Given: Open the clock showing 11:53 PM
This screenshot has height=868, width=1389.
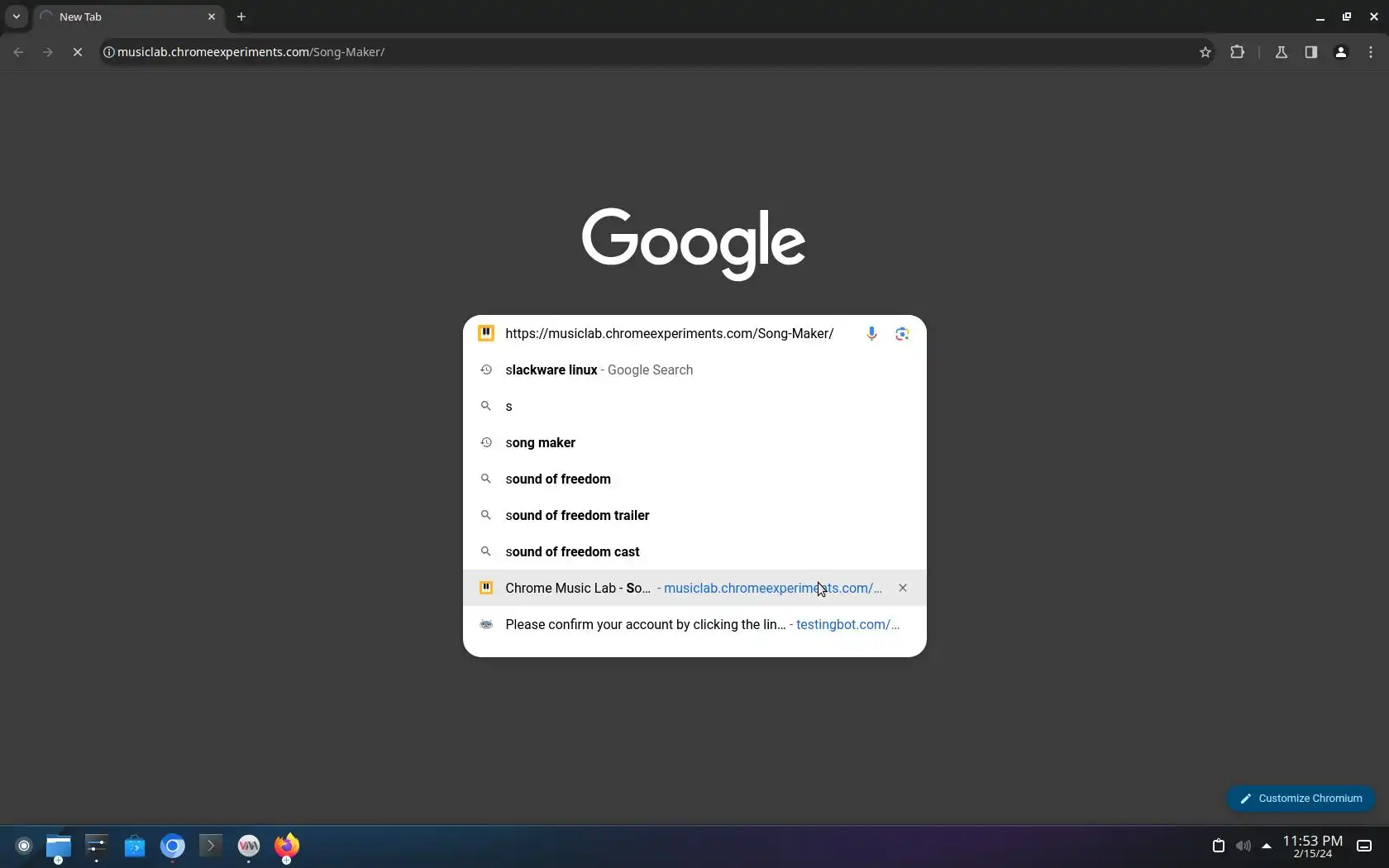Looking at the screenshot, I should coord(1313,846).
